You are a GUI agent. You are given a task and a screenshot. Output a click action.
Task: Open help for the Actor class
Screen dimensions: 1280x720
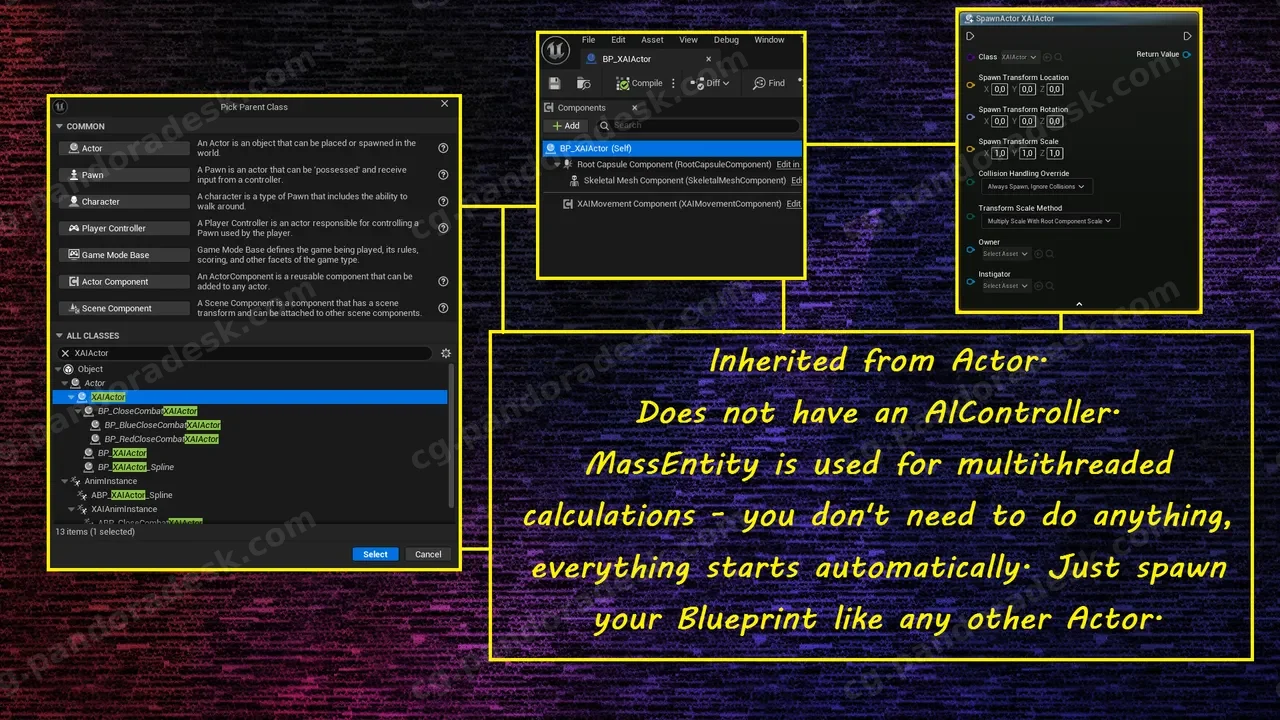443,148
